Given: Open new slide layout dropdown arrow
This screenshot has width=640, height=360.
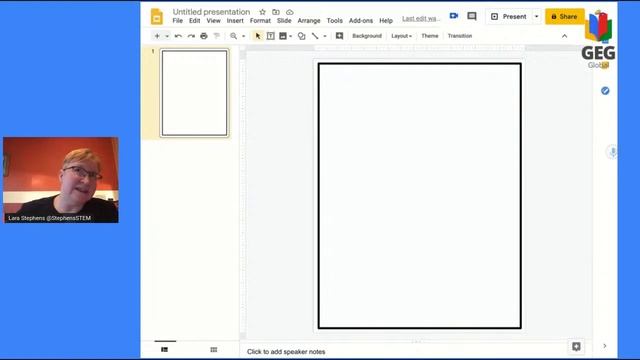Looking at the screenshot, I should pos(167,36).
